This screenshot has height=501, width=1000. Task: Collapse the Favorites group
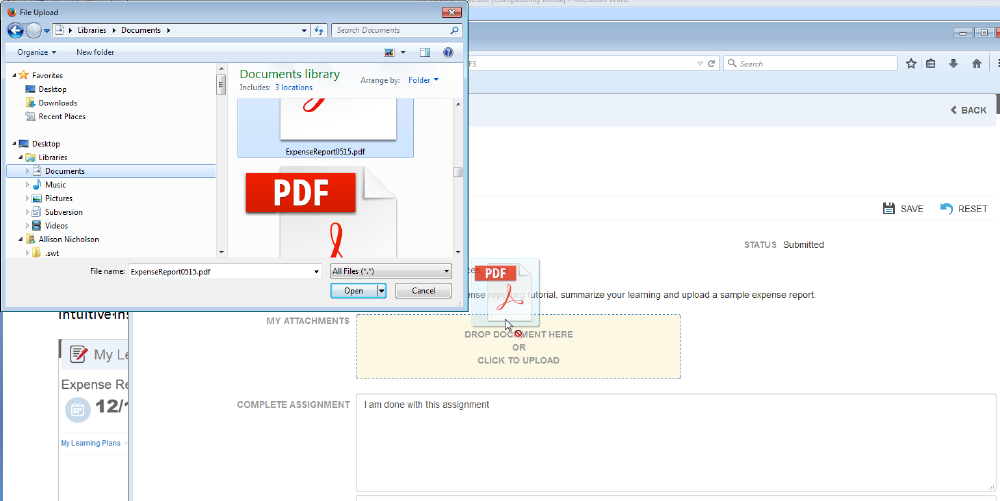click(x=14, y=75)
